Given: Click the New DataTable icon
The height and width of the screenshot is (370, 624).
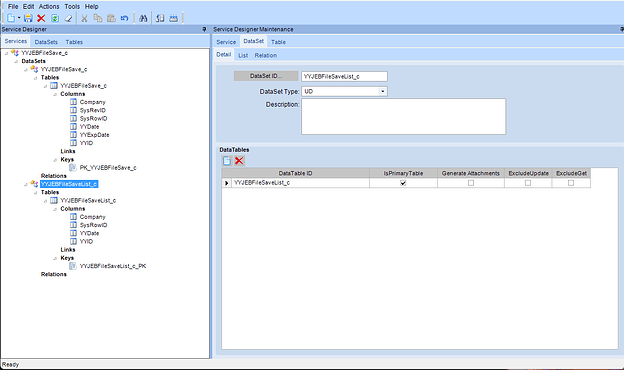Looking at the screenshot, I should click(227, 161).
